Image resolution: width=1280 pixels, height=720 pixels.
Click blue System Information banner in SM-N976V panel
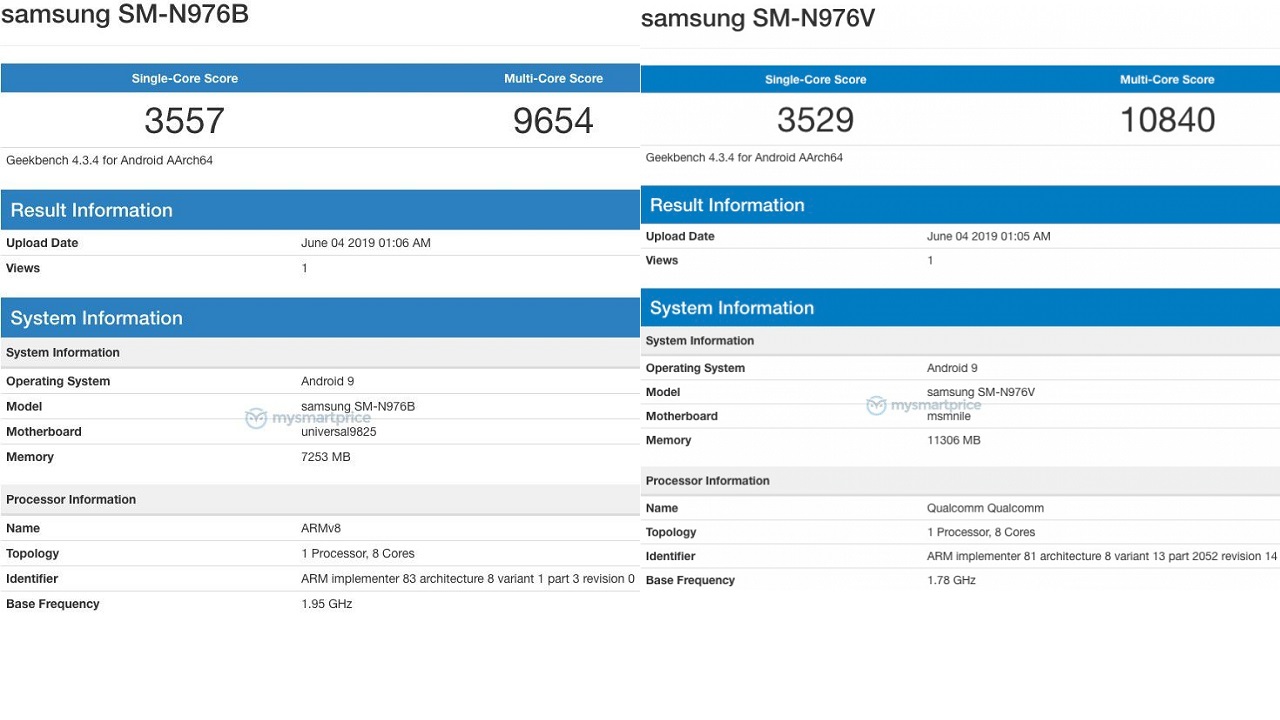tap(960, 308)
